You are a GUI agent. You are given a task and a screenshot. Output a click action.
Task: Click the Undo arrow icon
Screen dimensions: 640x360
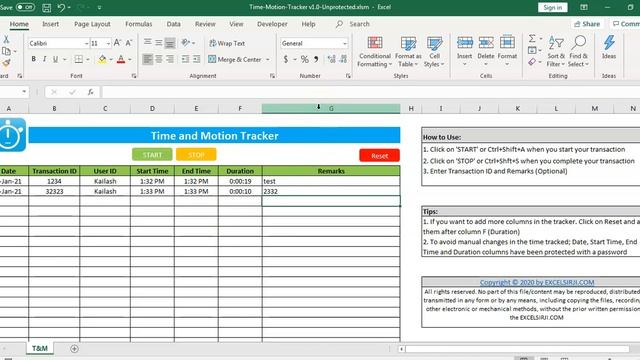click(61, 7)
